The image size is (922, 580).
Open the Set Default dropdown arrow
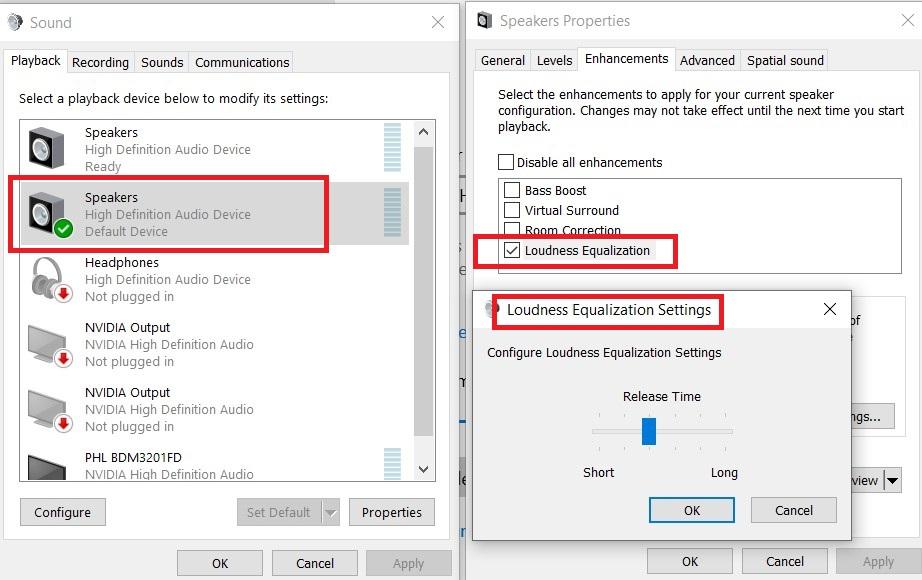(331, 513)
